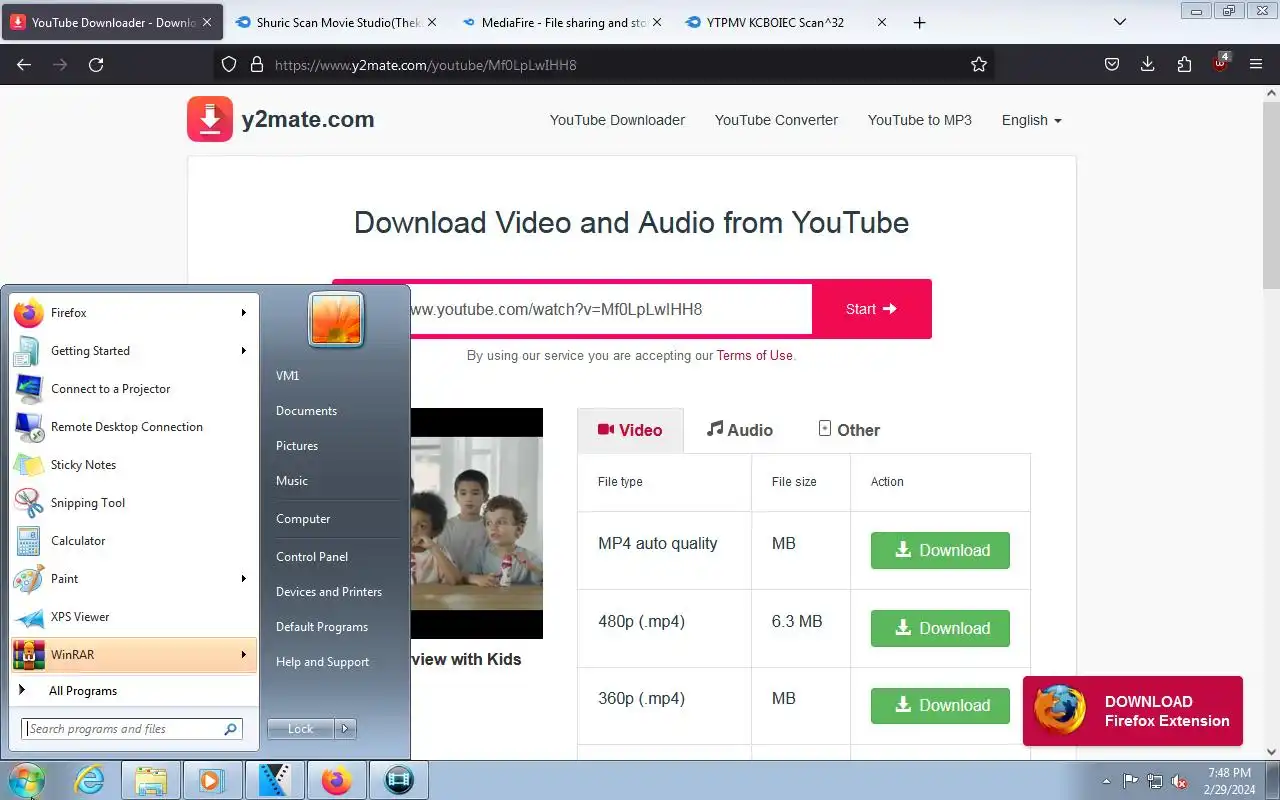The height and width of the screenshot is (800, 1280).
Task: Open Internet Explorer from the taskbar
Action: pyautogui.click(x=90, y=780)
